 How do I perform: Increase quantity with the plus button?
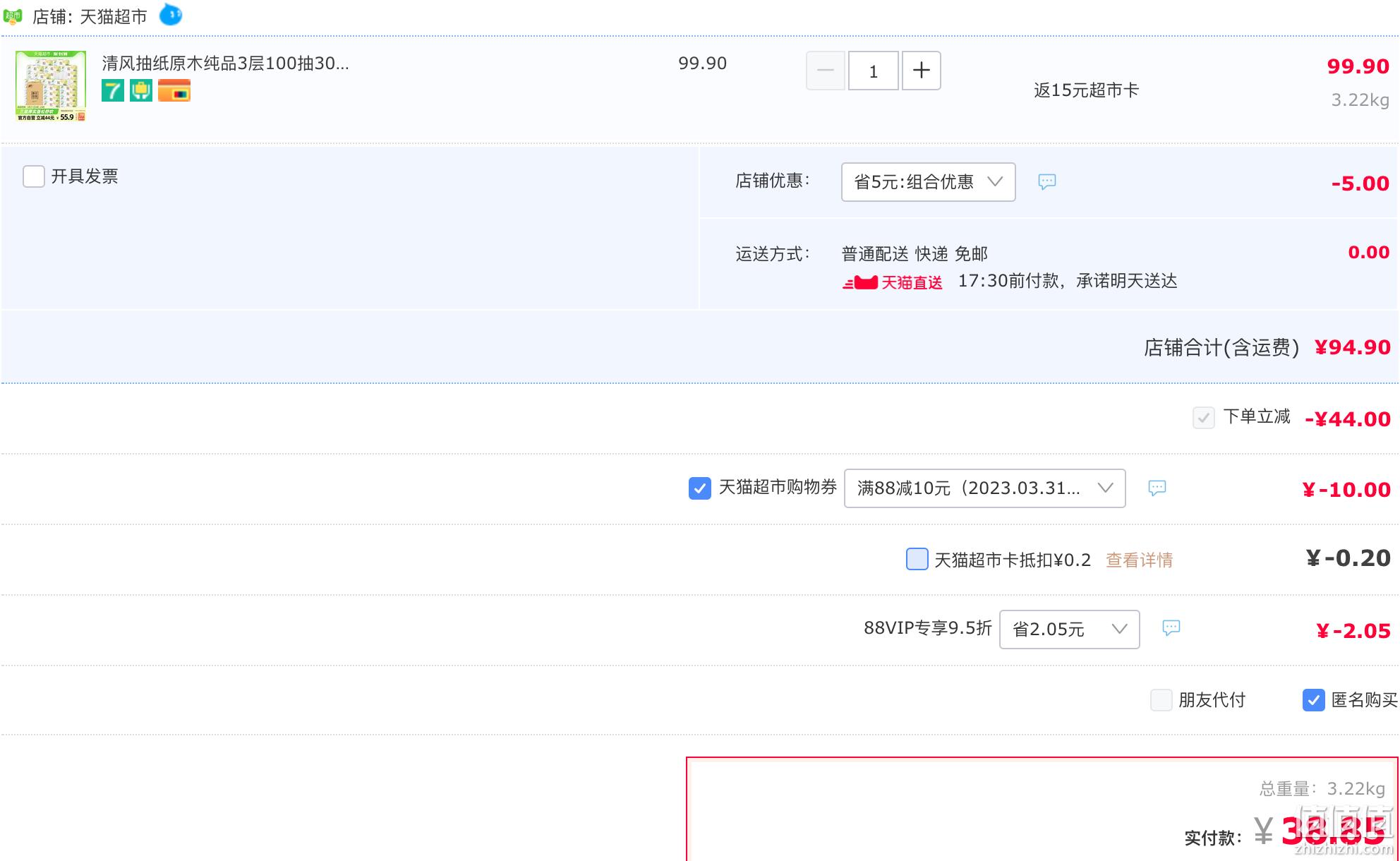pos(921,71)
